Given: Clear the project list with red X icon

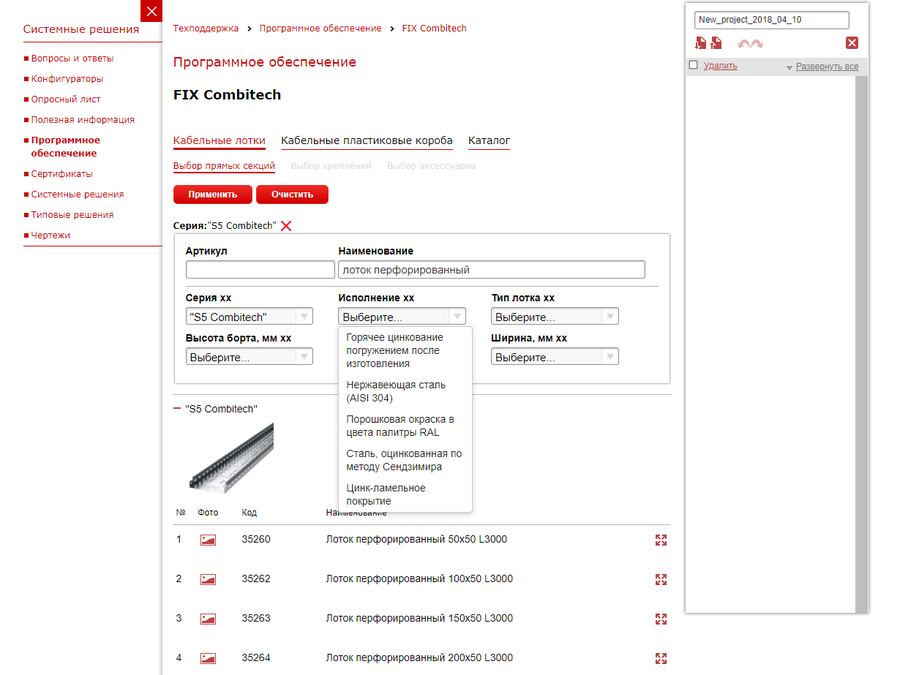Looking at the screenshot, I should tap(852, 42).
